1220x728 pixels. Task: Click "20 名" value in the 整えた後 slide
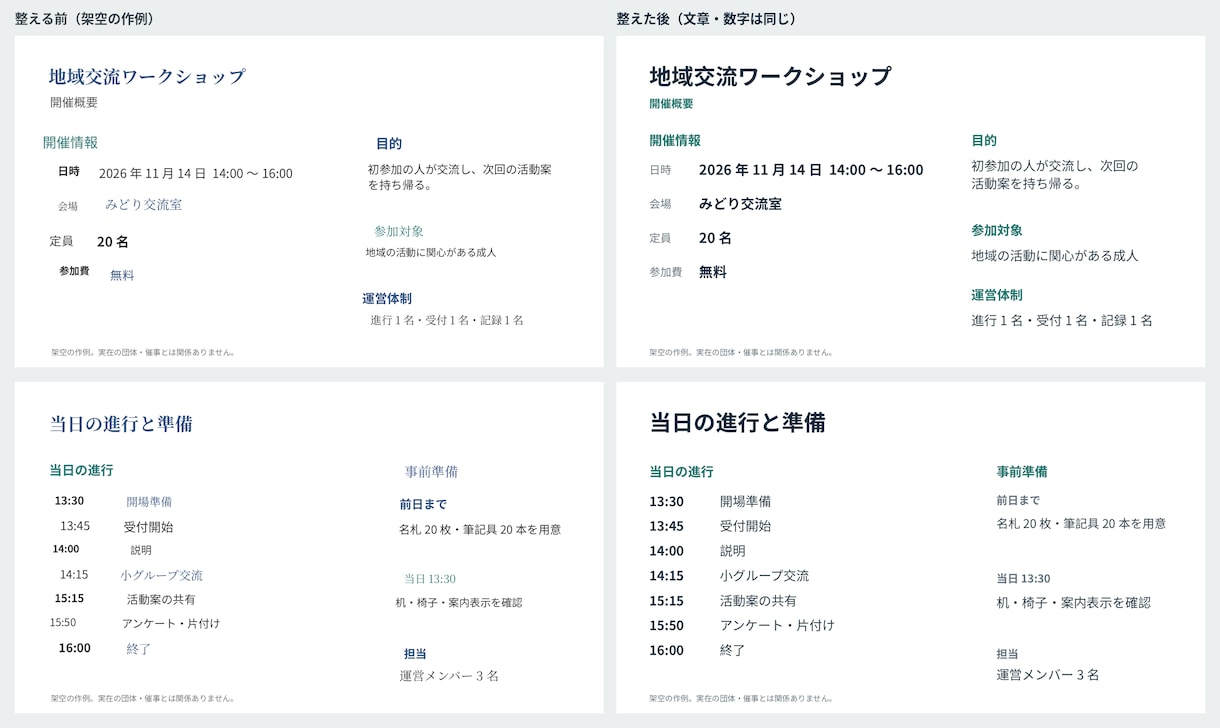coord(715,238)
